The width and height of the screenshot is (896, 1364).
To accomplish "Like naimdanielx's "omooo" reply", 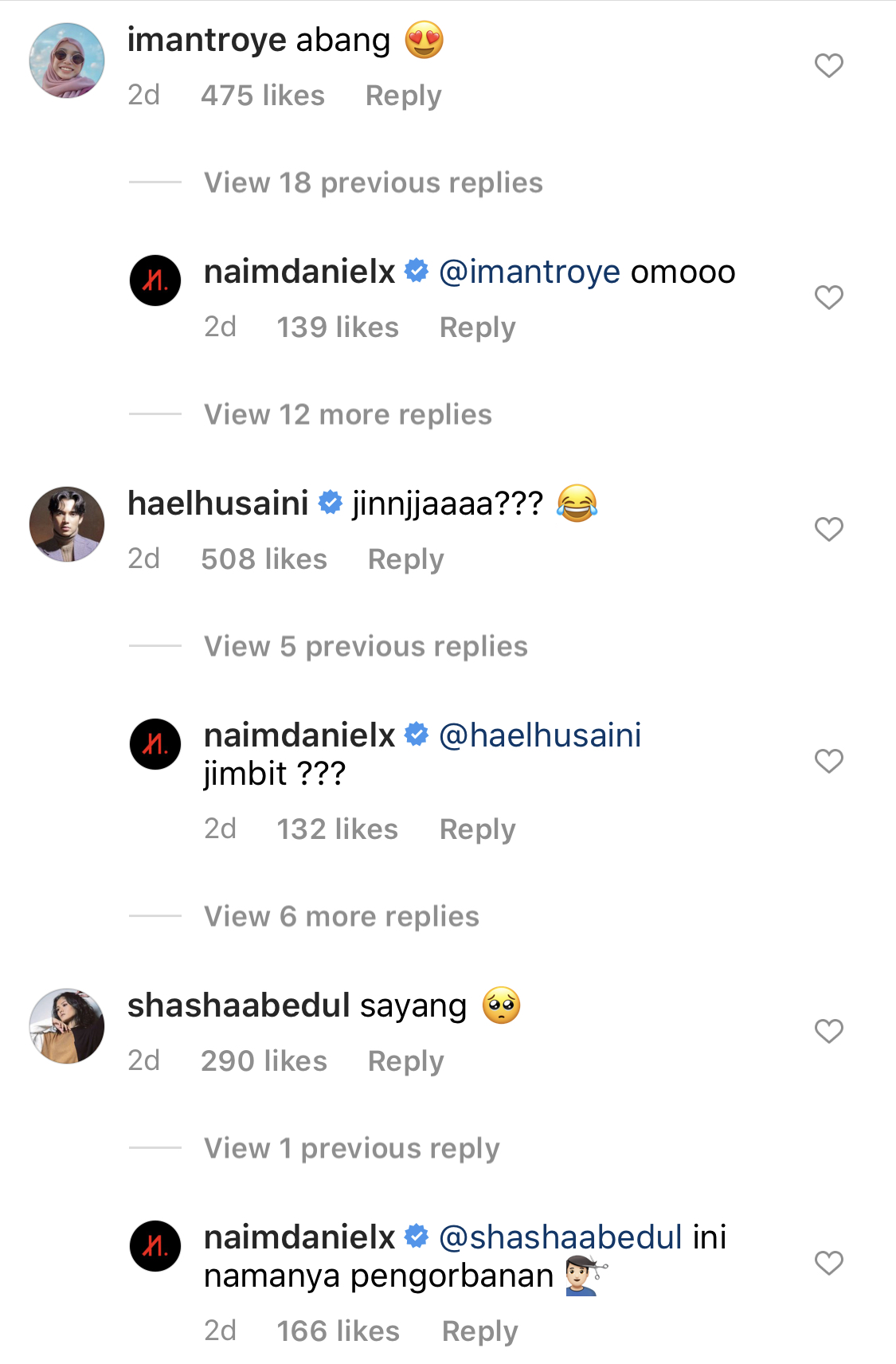I will [828, 297].
